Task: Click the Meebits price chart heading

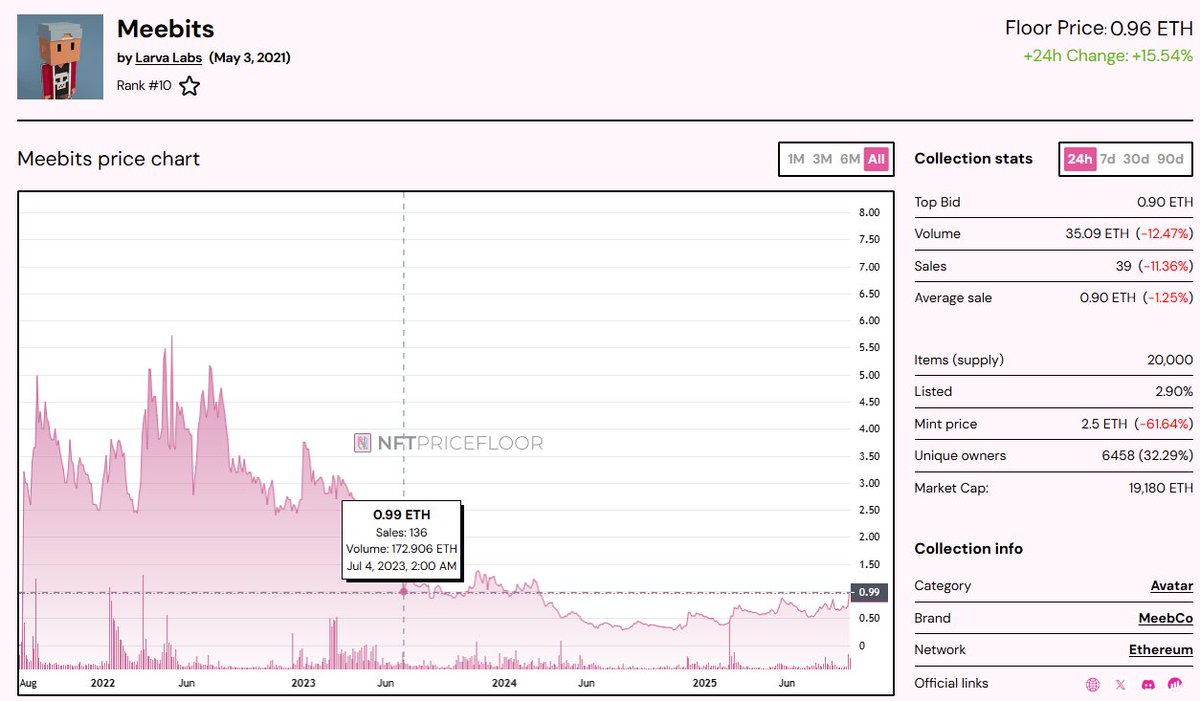Action: pyautogui.click(x=109, y=159)
